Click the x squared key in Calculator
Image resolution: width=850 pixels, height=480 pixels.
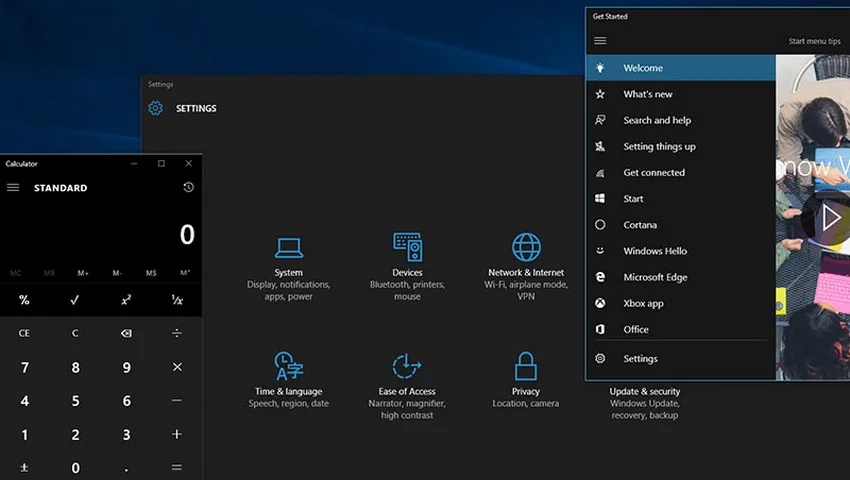tap(126, 300)
